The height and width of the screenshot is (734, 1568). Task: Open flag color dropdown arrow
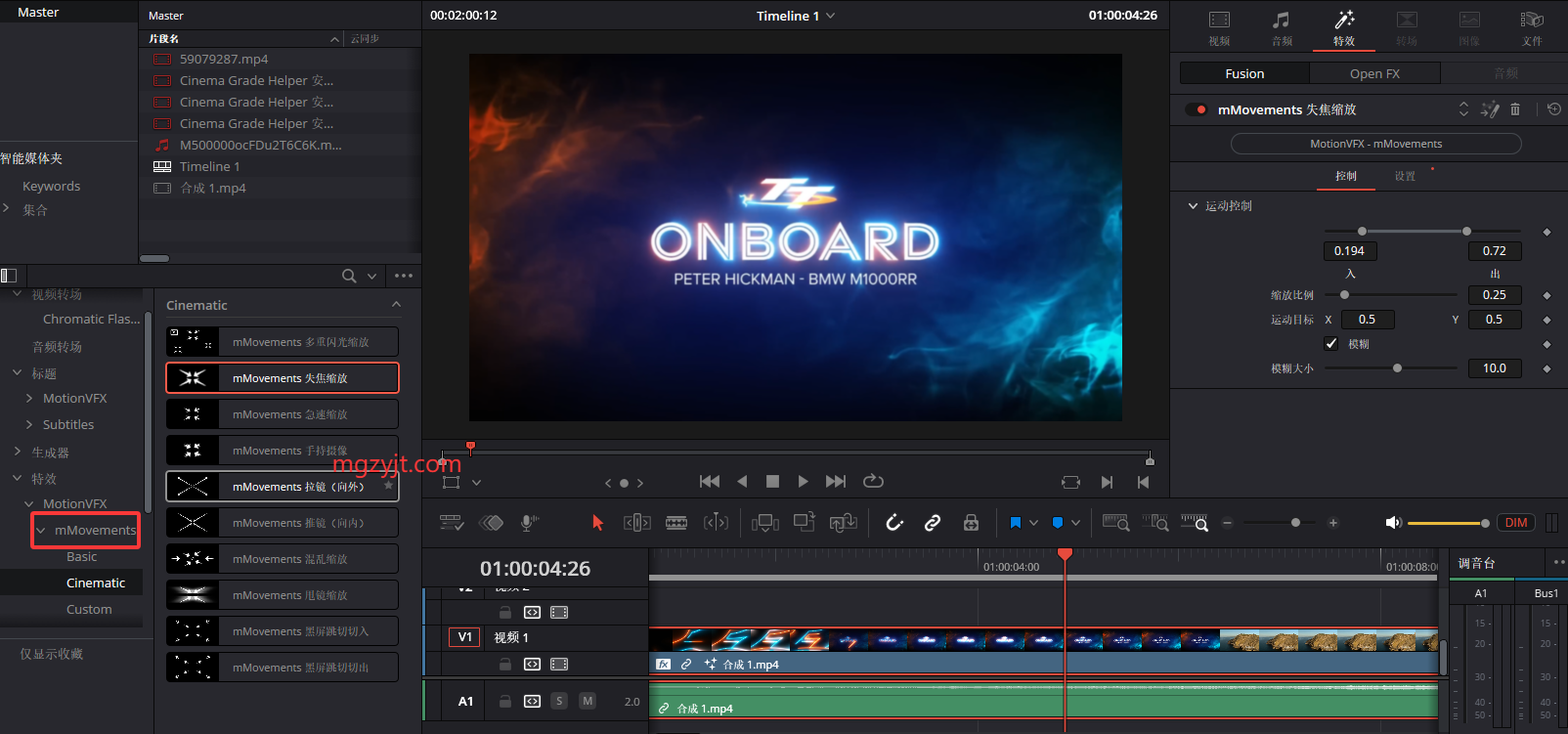[x=1034, y=523]
